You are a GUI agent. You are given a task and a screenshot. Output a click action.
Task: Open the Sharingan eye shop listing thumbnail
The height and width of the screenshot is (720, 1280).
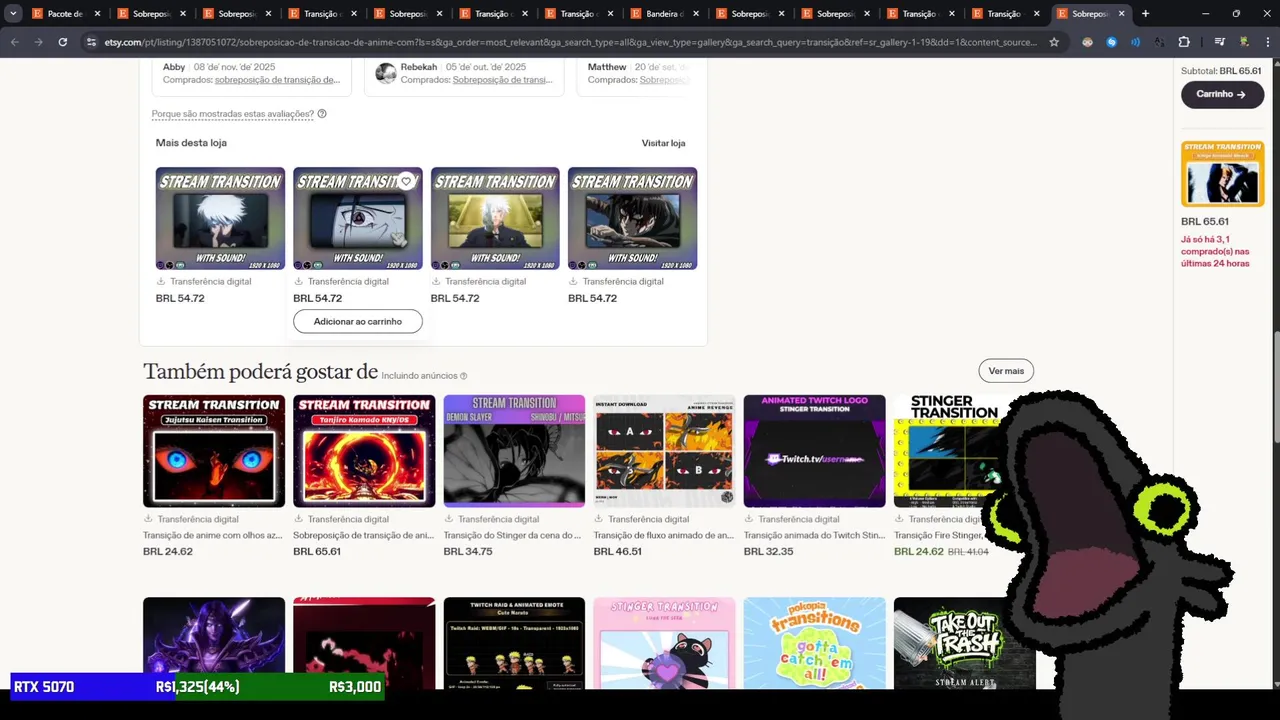[x=358, y=218]
